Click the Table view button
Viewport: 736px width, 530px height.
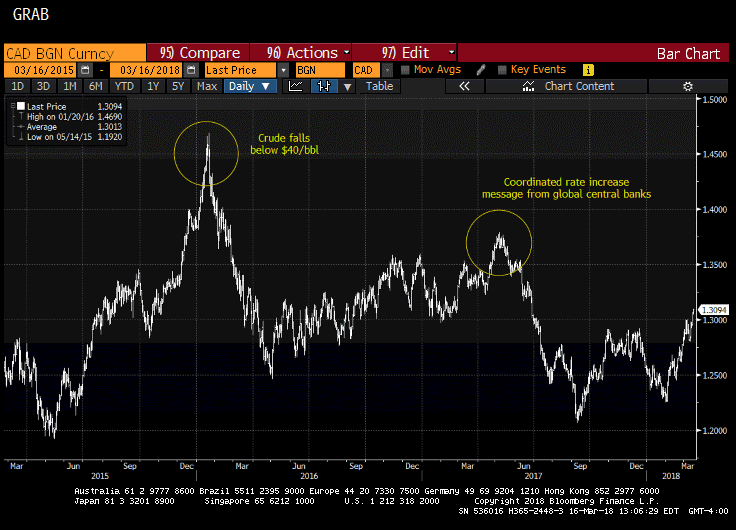coord(379,86)
